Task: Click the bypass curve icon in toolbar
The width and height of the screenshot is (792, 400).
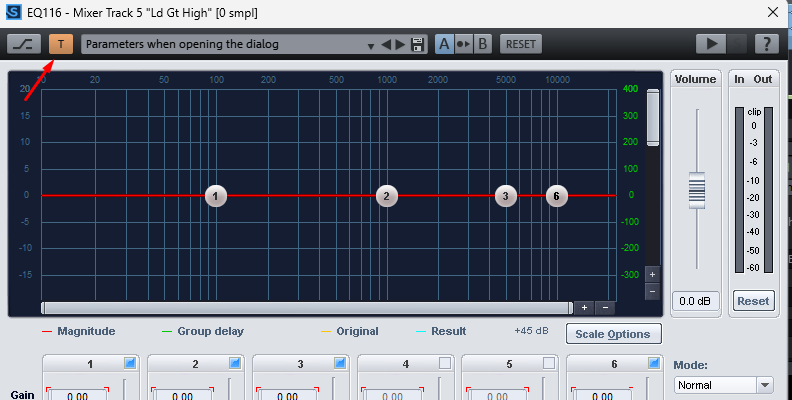Action: [24, 44]
